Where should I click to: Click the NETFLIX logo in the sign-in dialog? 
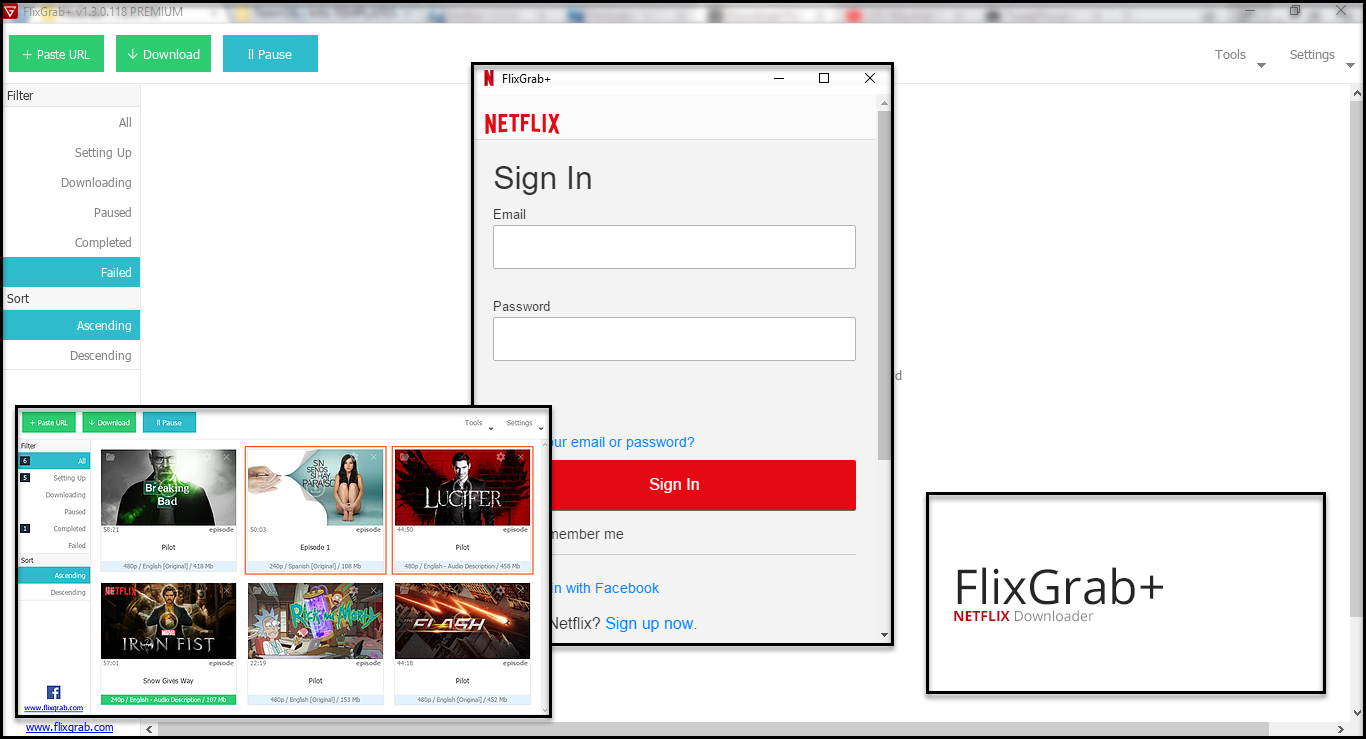click(522, 123)
